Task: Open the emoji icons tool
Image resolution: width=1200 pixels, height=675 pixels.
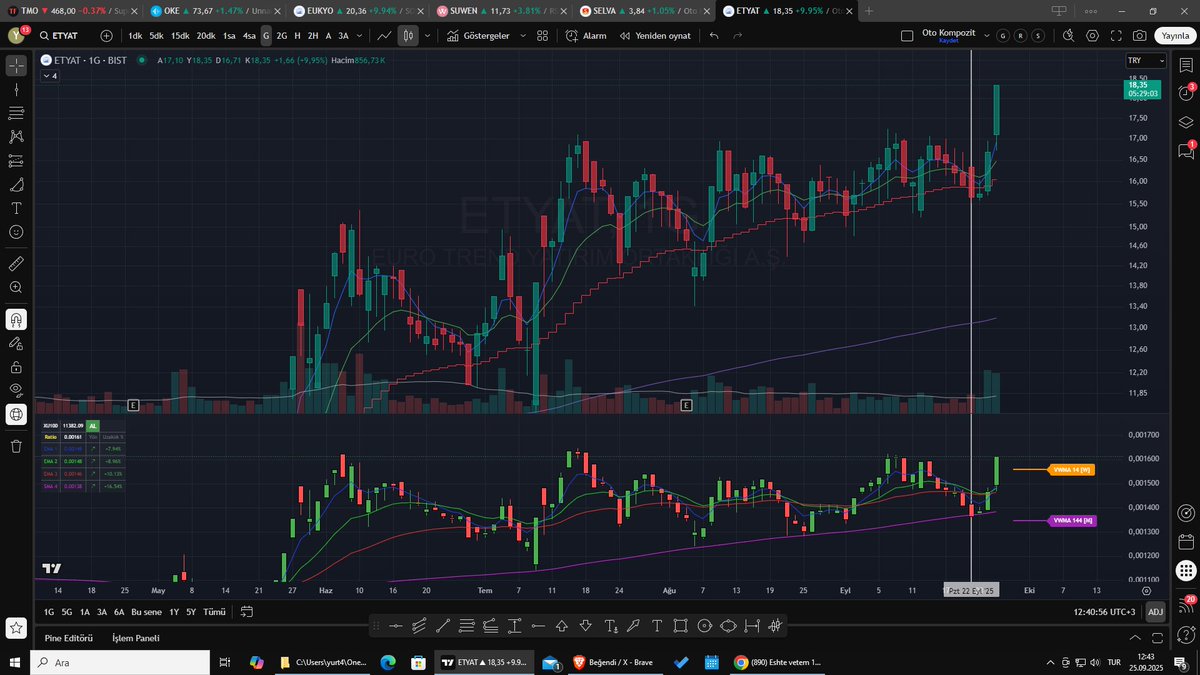Action: tap(16, 231)
